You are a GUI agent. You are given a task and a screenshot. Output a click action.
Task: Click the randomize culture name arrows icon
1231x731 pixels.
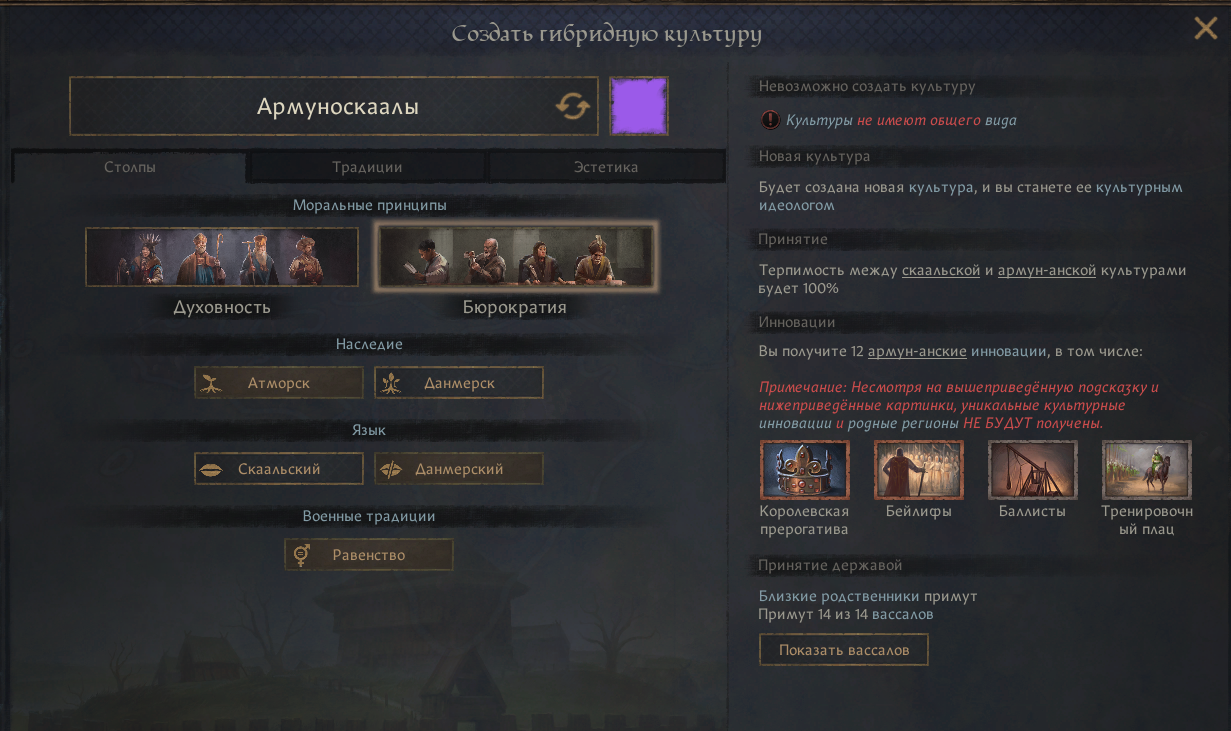(x=573, y=106)
